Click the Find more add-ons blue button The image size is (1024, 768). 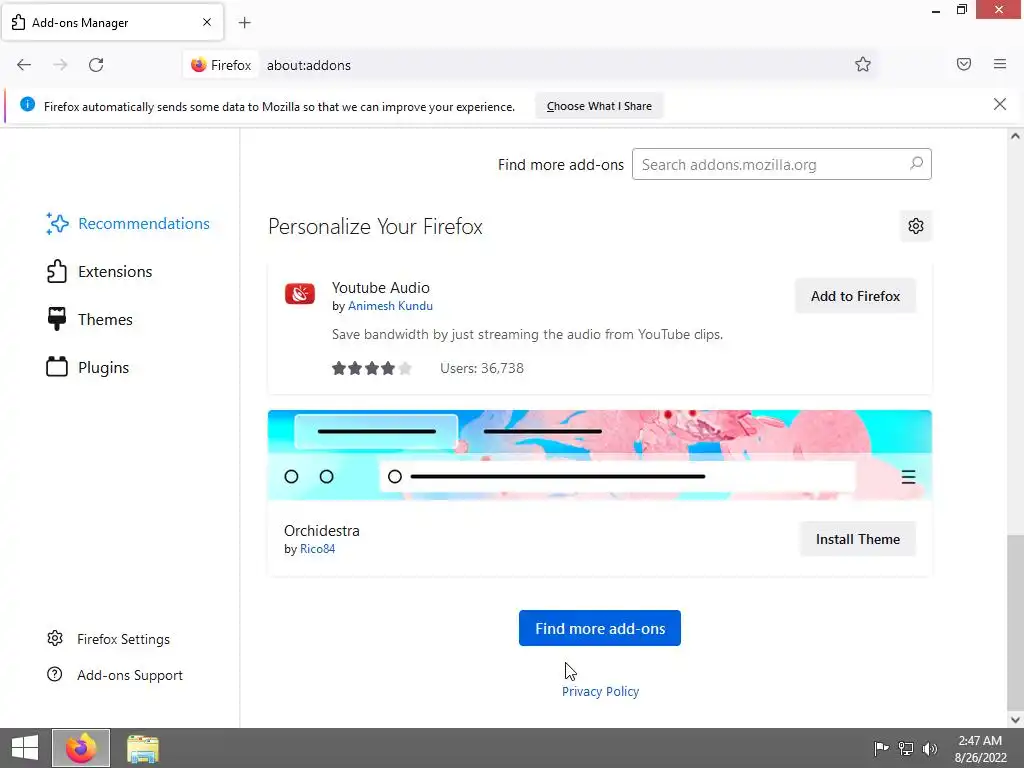pyautogui.click(x=600, y=628)
